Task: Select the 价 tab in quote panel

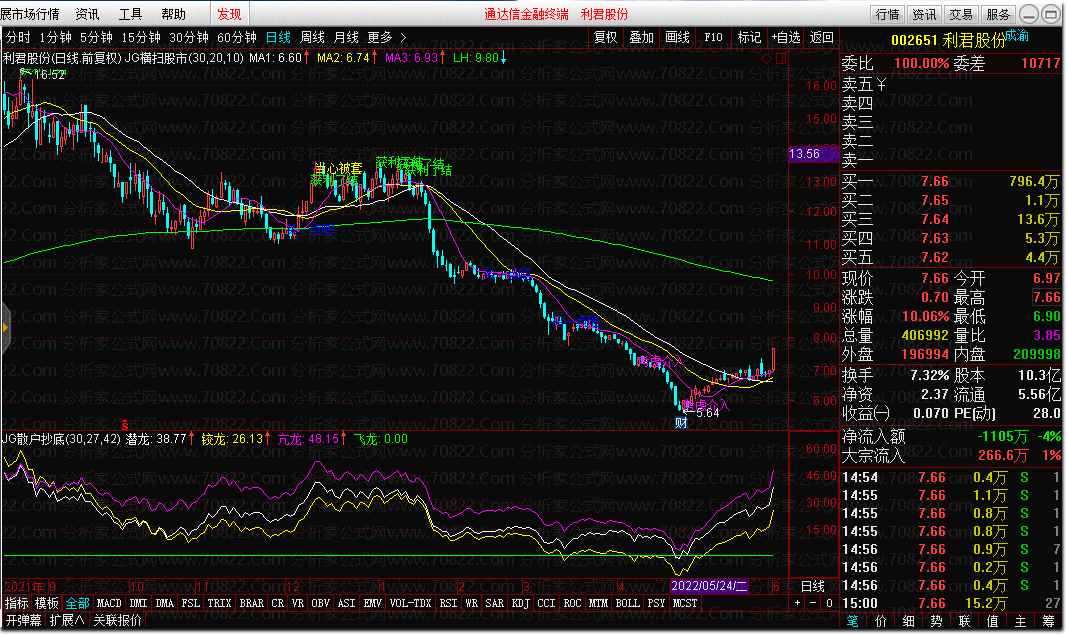Action: 881,621
